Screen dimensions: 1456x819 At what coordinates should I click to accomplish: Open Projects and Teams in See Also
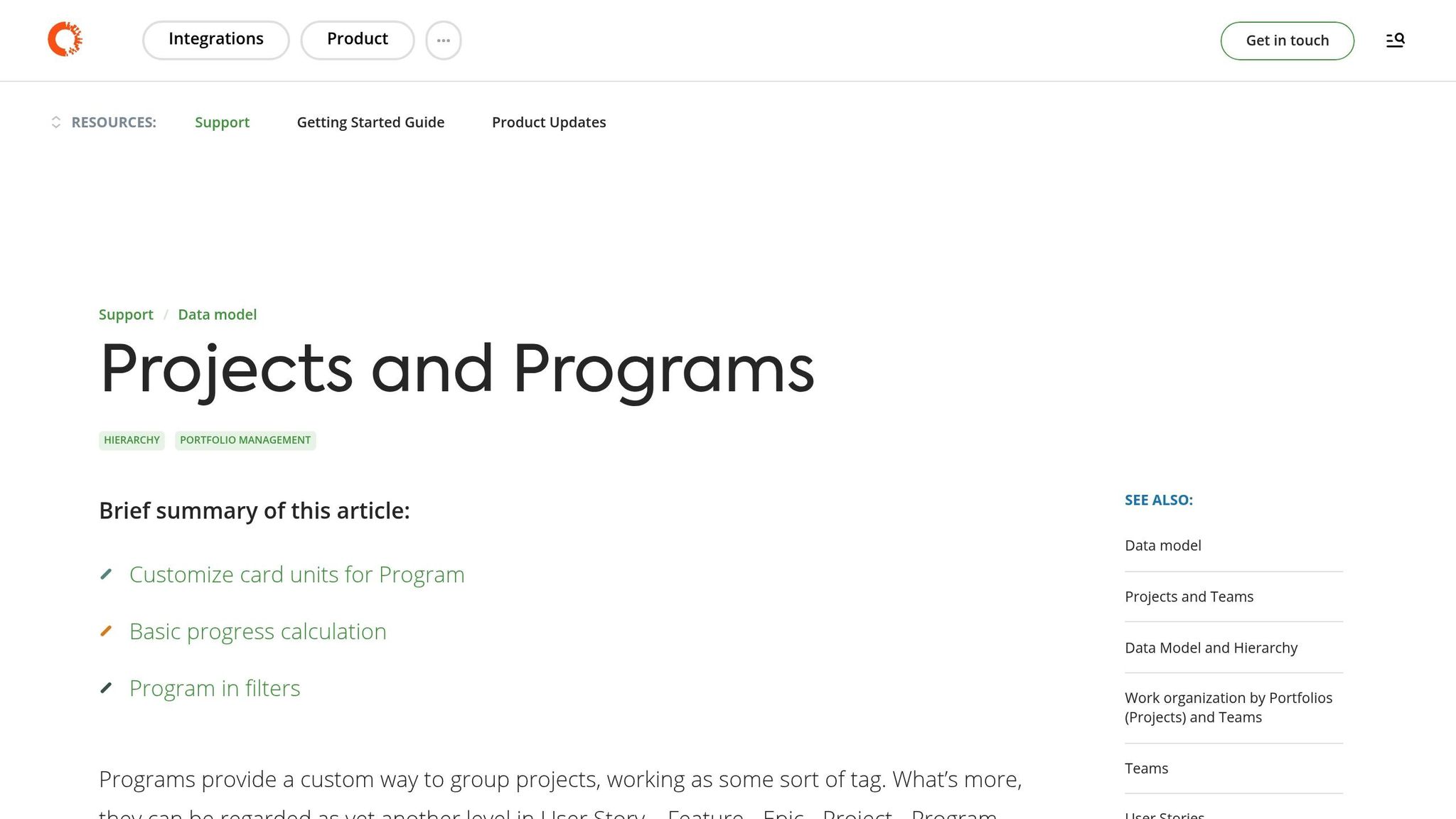1189,596
